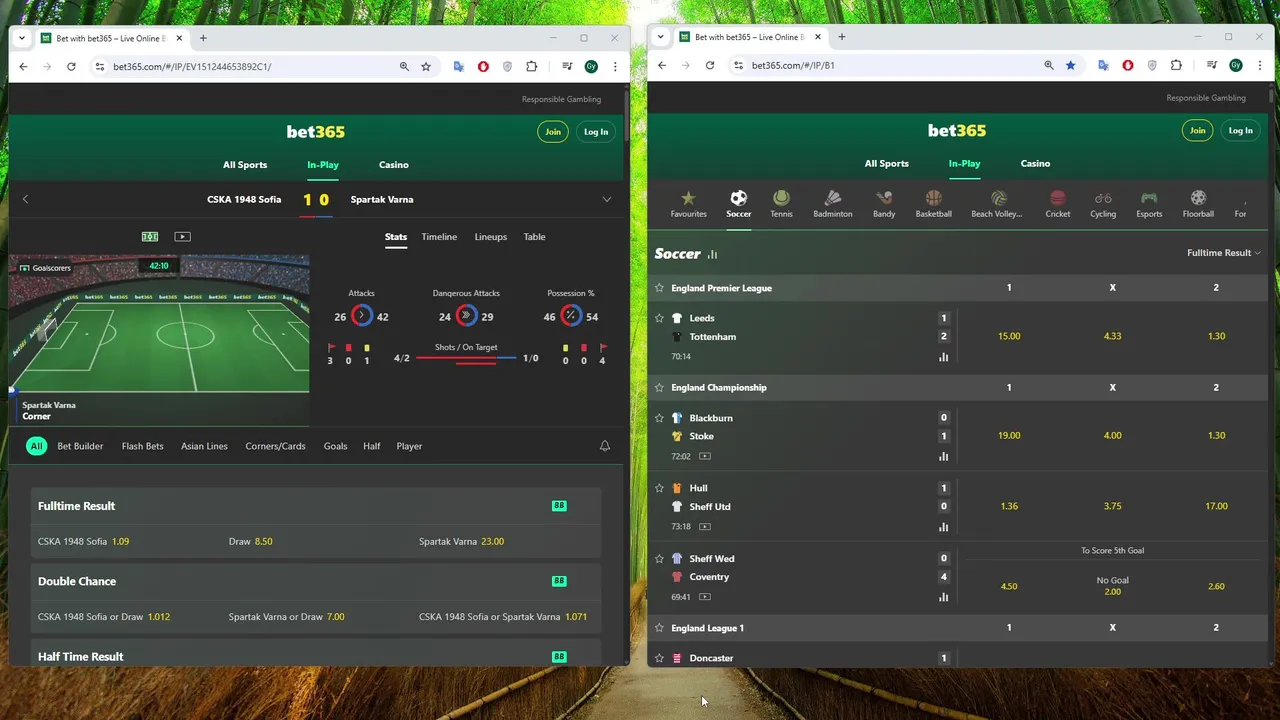Favourite Sheff Wed v Coventry match star
The width and height of the screenshot is (1280, 720).
pos(659,559)
